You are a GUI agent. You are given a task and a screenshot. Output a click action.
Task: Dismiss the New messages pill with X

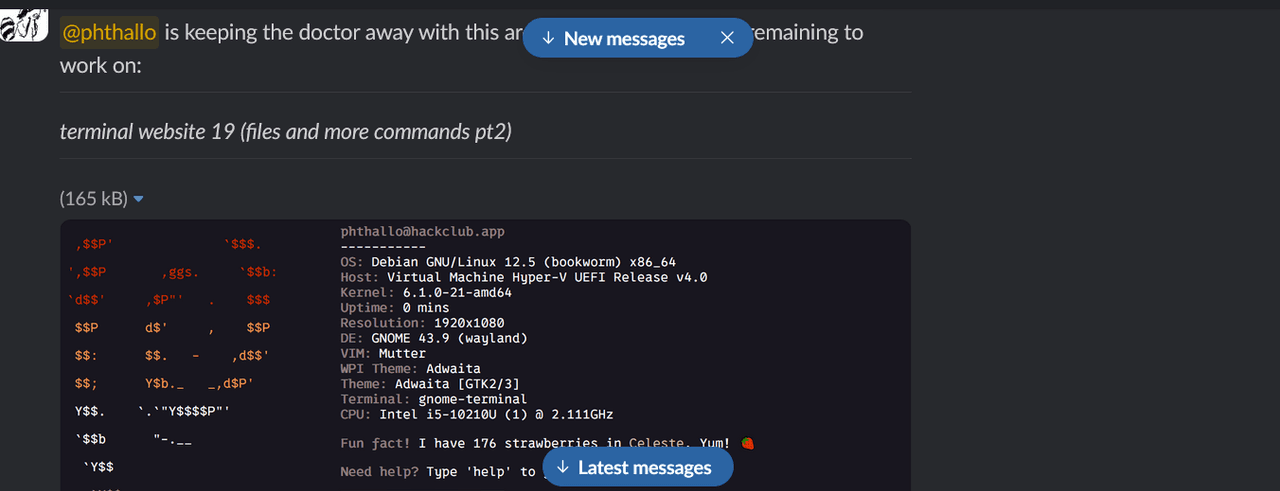[728, 38]
